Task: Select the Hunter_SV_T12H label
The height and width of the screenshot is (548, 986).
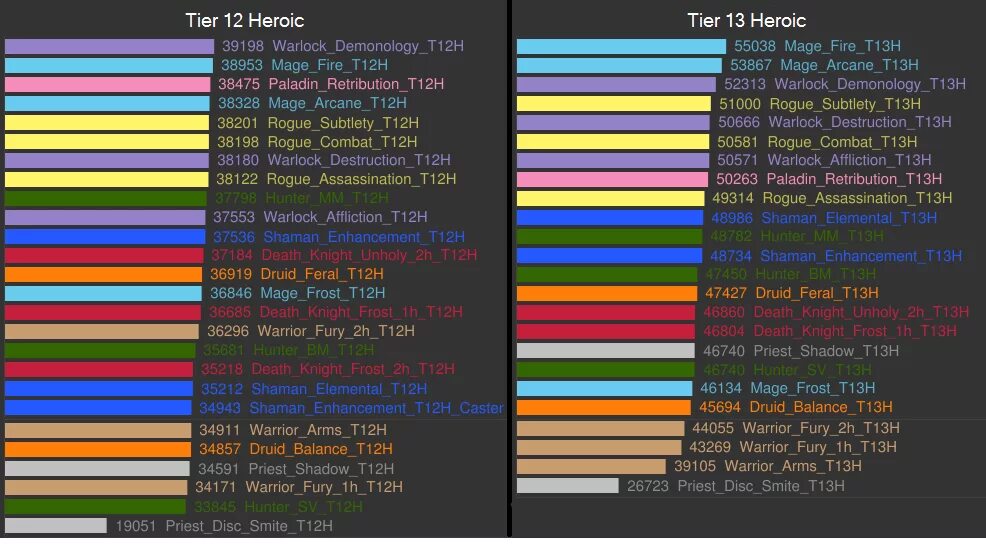Action: [303, 506]
